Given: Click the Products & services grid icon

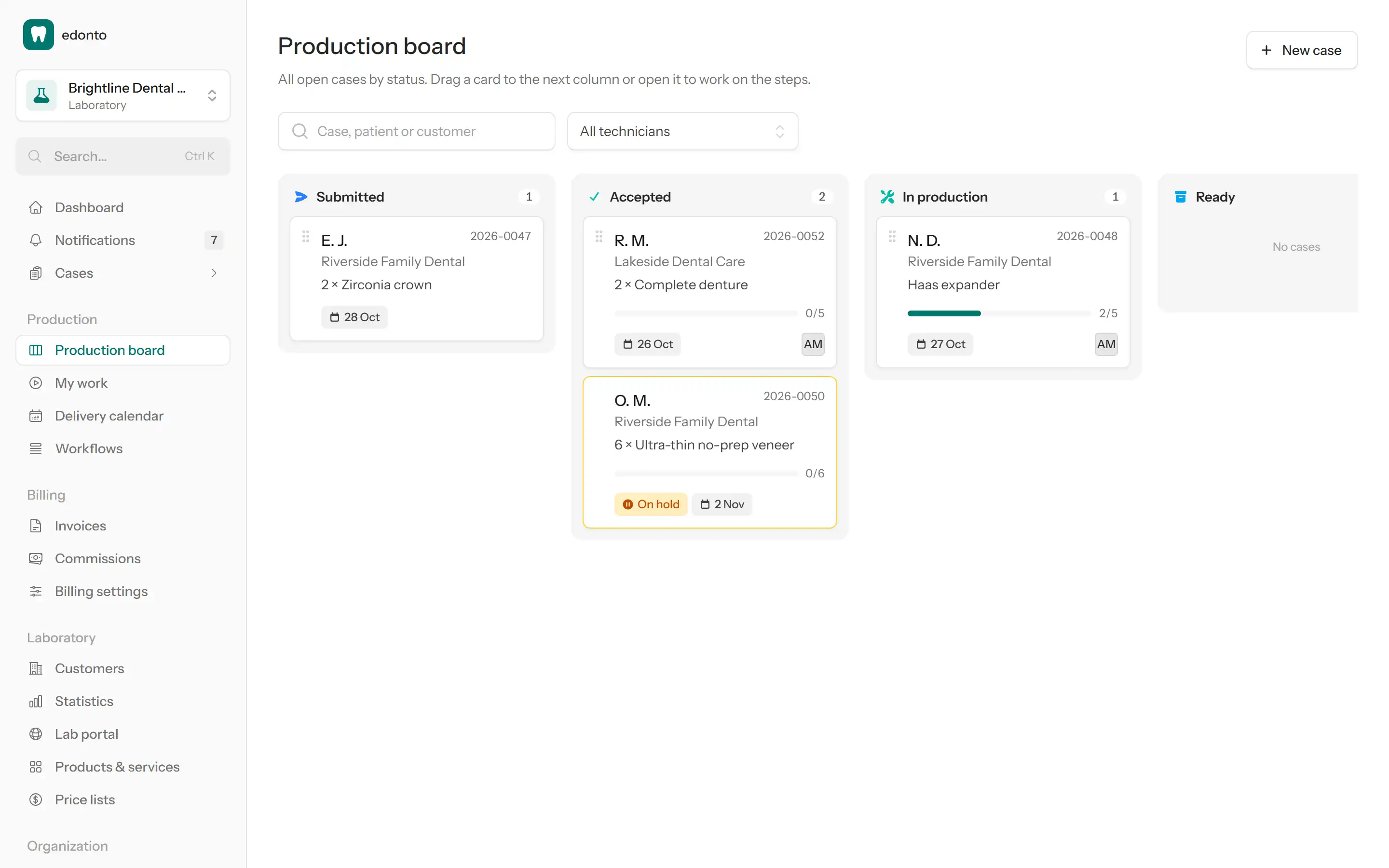Looking at the screenshot, I should pos(36,766).
